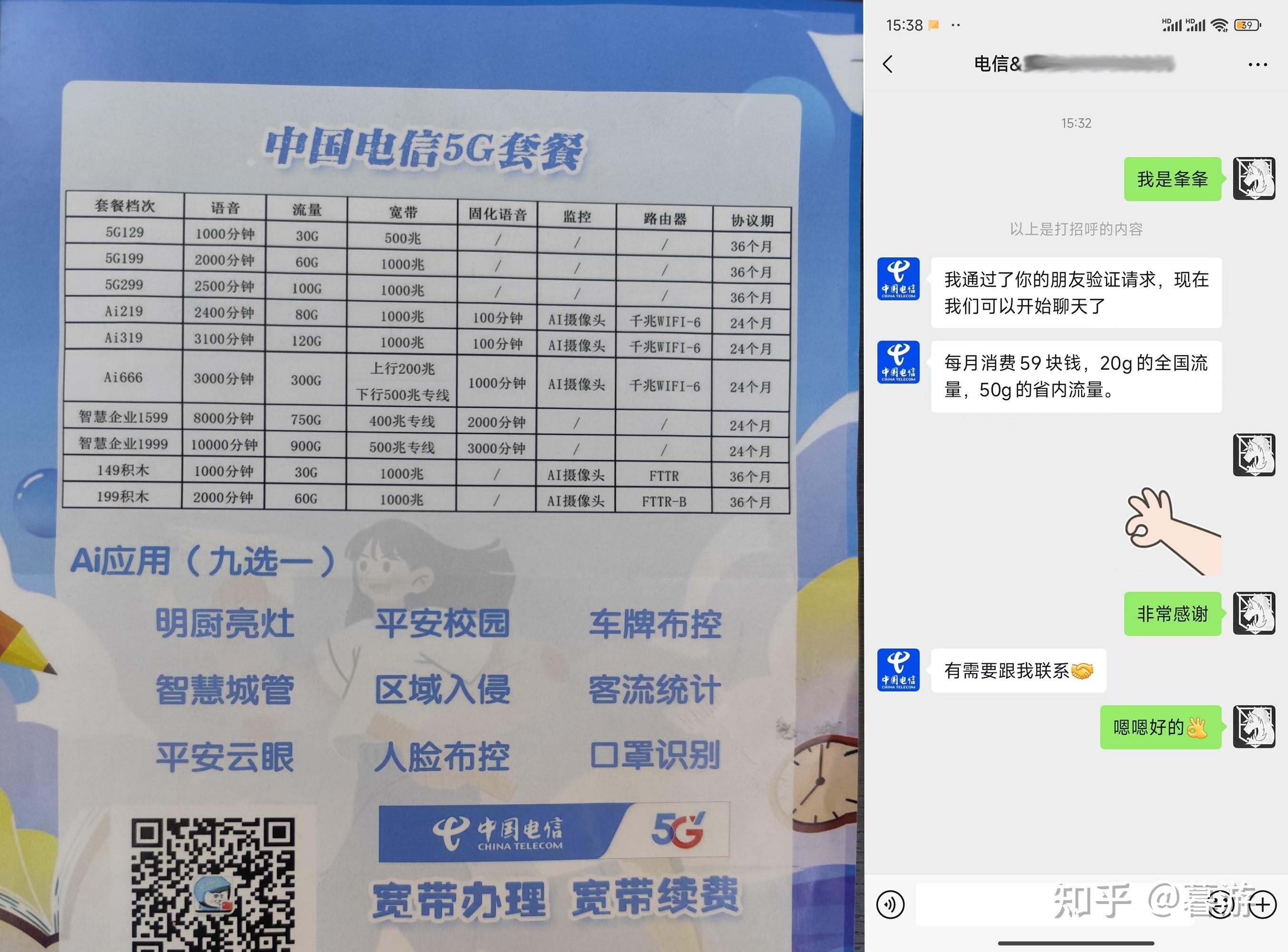Click the 5G199 row label
This screenshot has width=1288, height=952.
[x=124, y=258]
